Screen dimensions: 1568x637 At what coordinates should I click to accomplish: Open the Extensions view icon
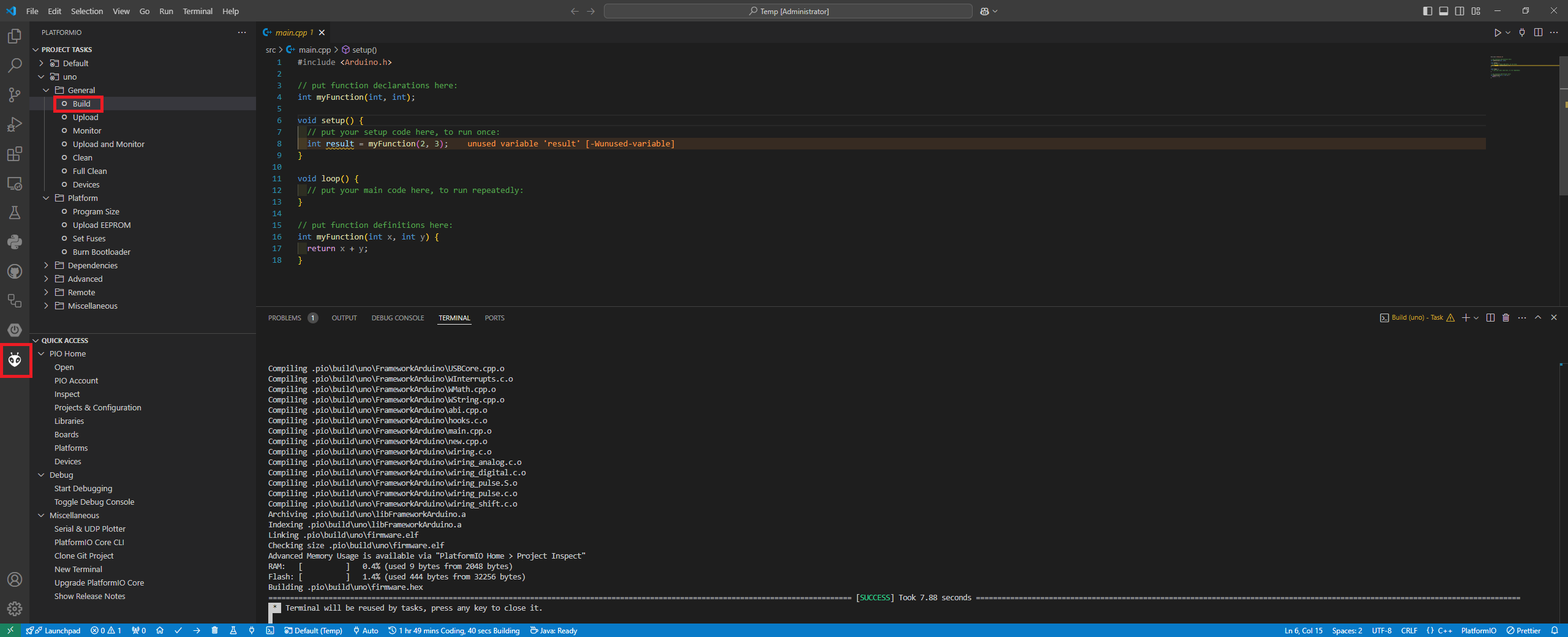[x=15, y=154]
